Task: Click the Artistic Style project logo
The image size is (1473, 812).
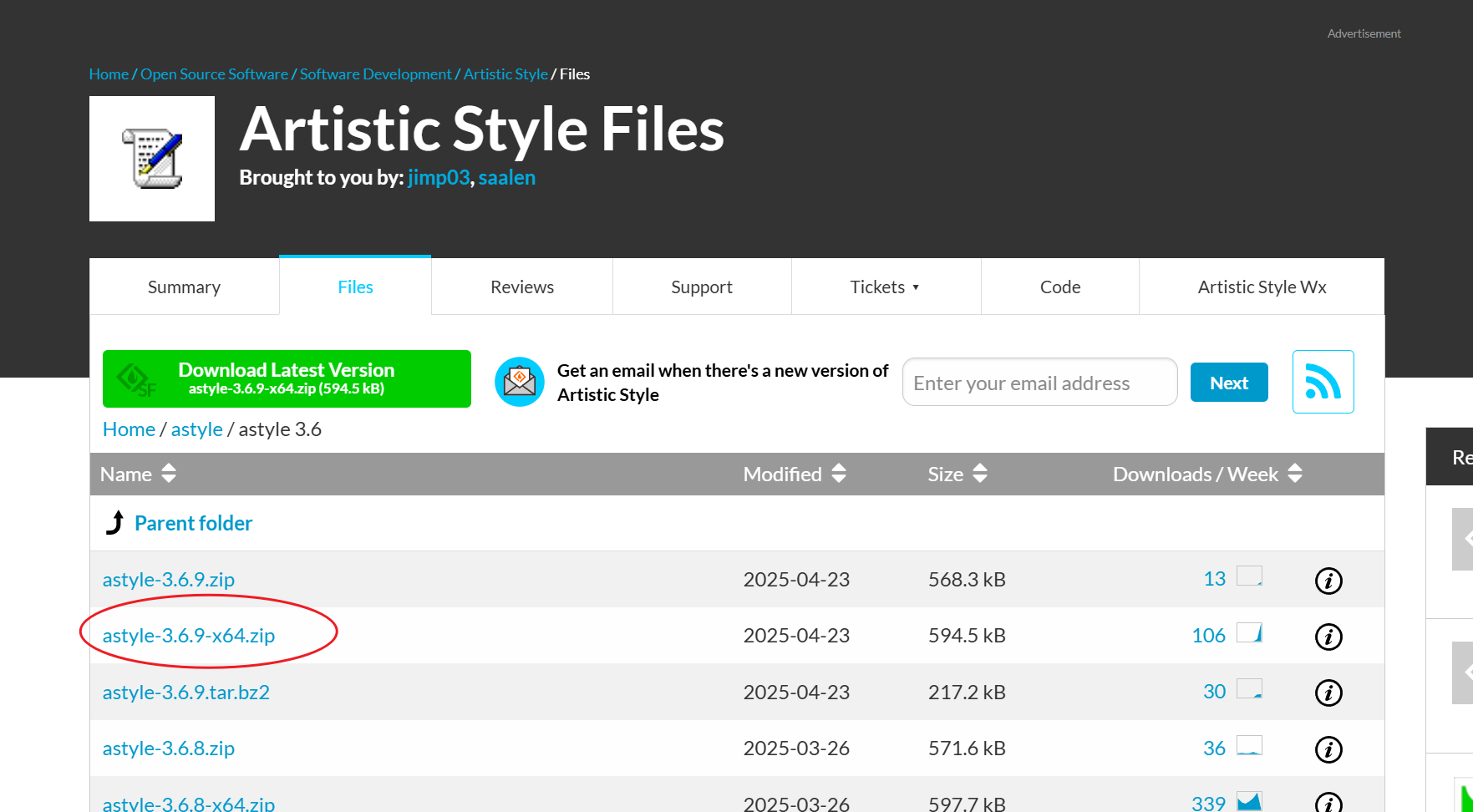Action: coord(152,159)
